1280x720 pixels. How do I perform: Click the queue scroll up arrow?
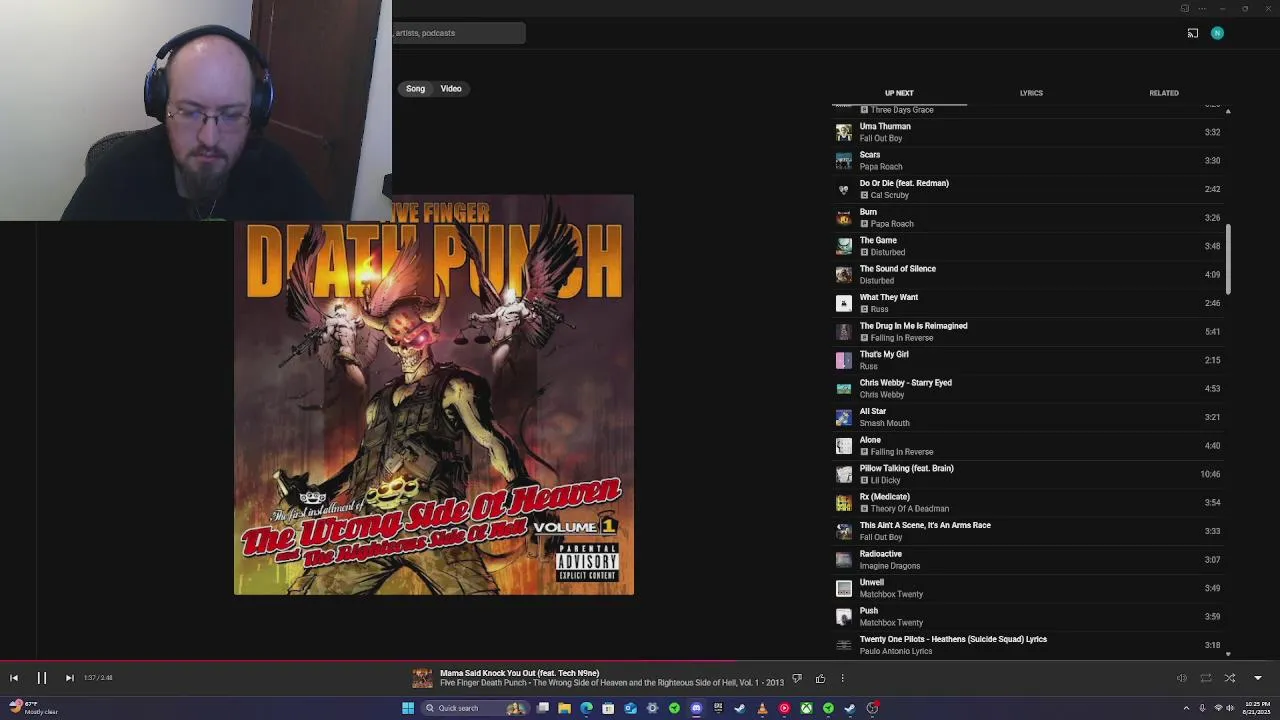click(1228, 110)
